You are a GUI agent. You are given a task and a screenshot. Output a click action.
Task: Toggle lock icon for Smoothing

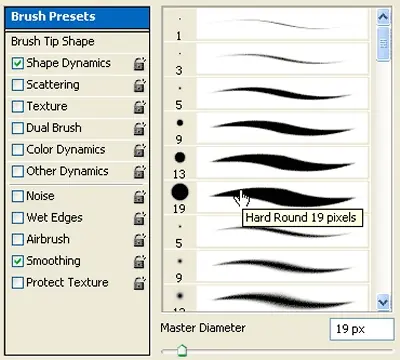tap(140, 262)
